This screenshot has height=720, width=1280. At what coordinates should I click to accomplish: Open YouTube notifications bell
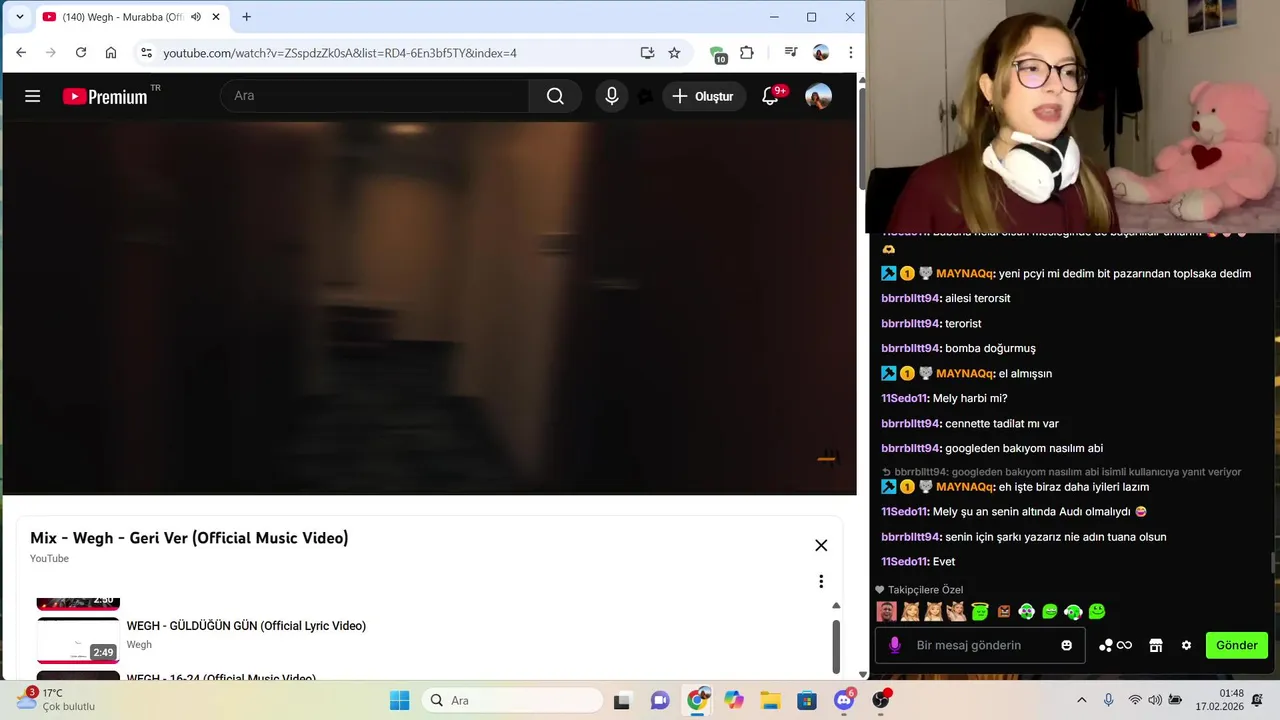click(x=770, y=96)
